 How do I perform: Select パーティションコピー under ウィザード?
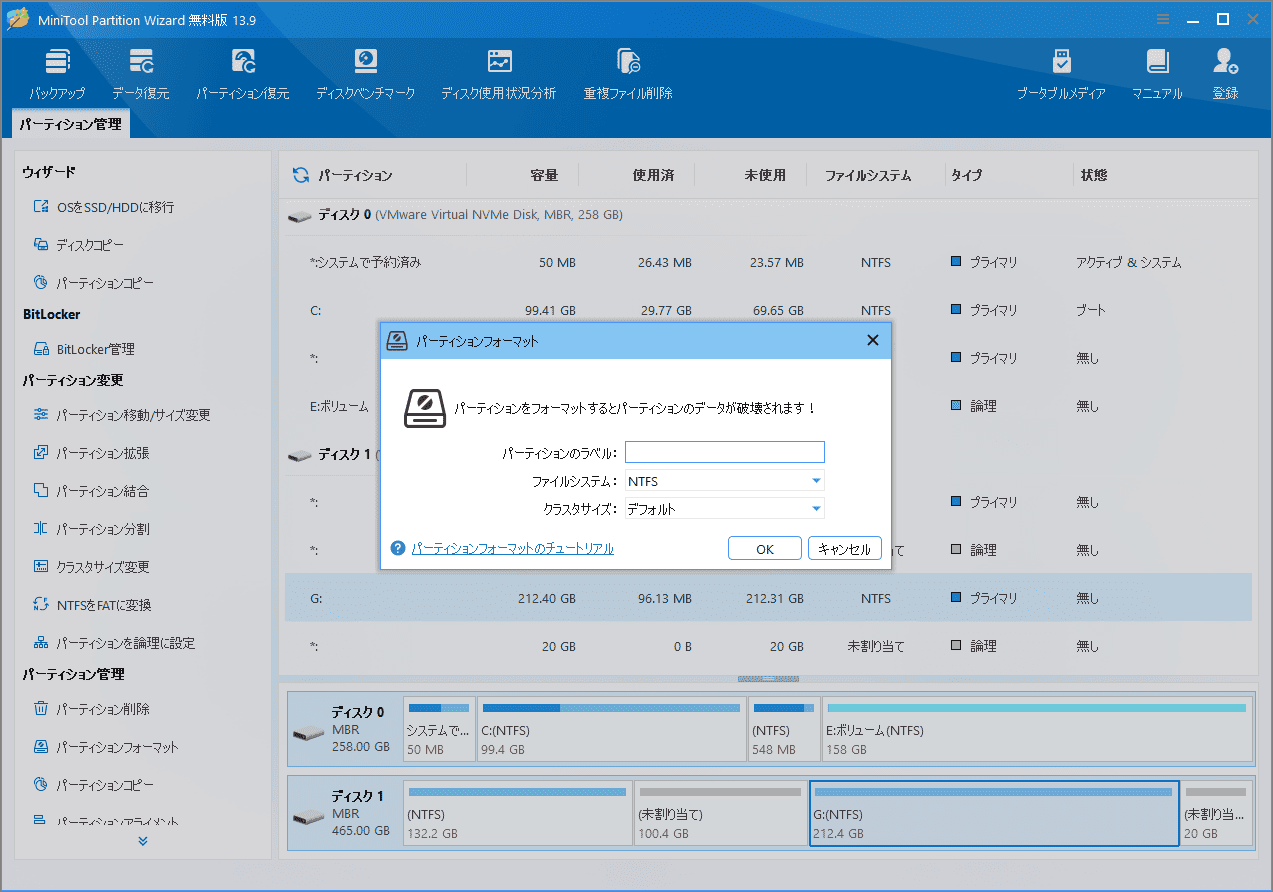93,283
